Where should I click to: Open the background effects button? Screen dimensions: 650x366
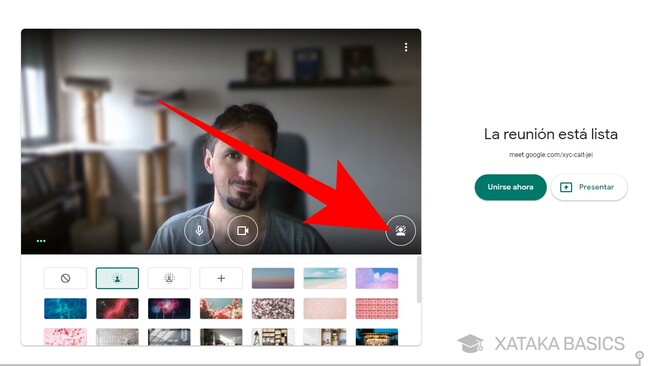[400, 230]
